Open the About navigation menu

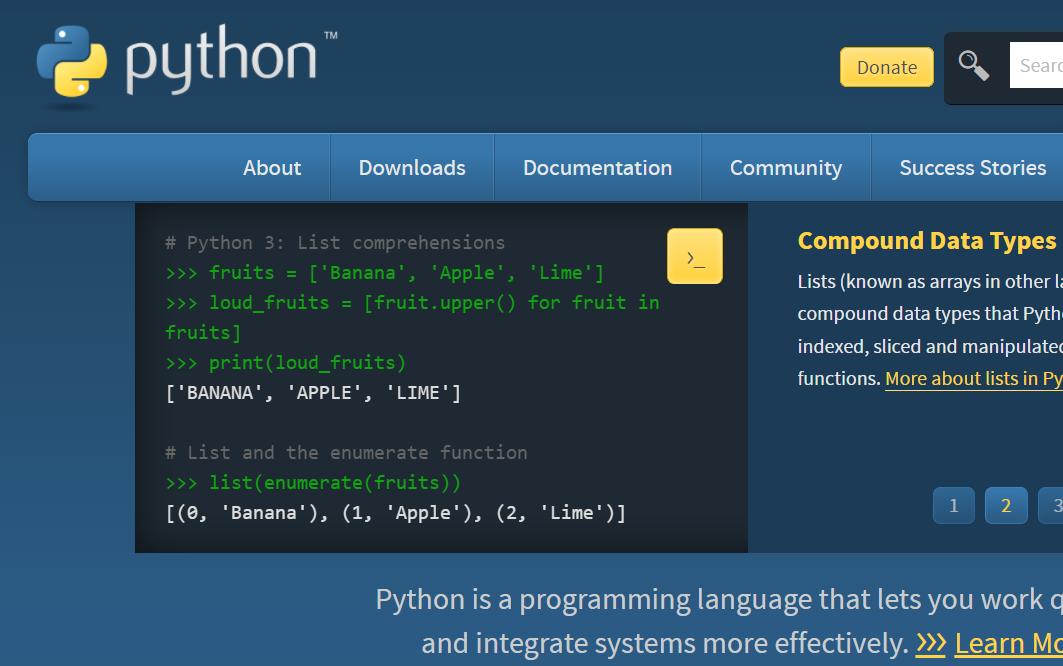pos(272,168)
